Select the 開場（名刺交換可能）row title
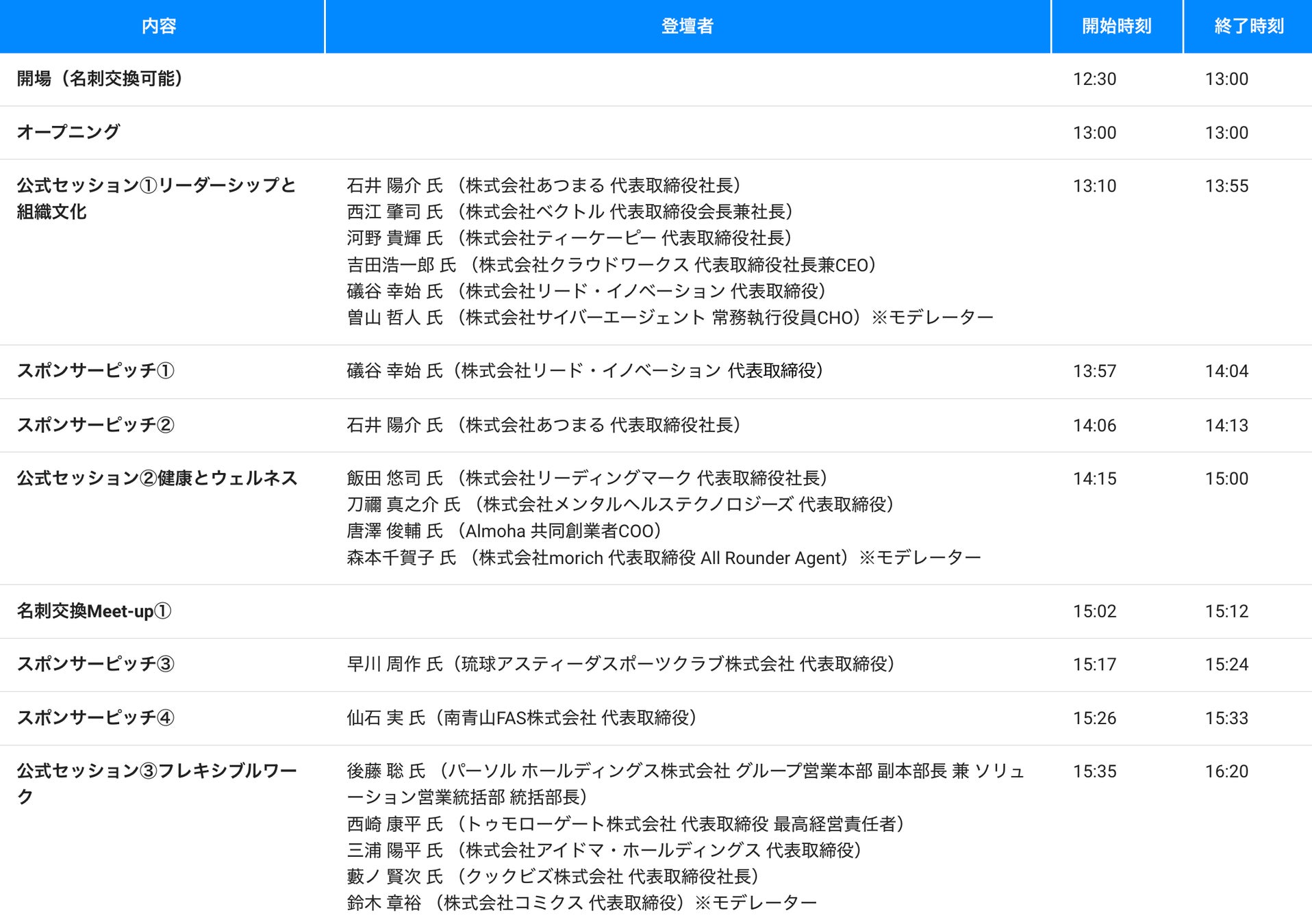The image size is (1312, 924). pyautogui.click(x=101, y=79)
